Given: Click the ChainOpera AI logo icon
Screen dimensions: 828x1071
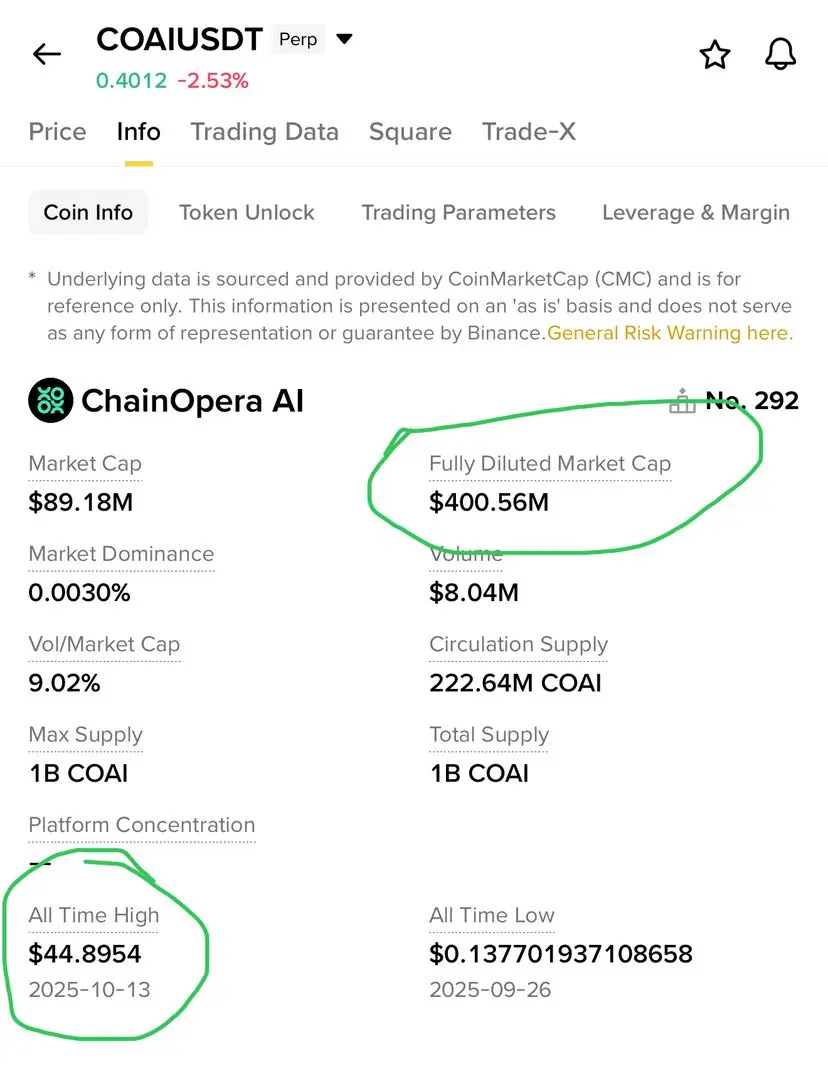Looking at the screenshot, I should (x=51, y=401).
